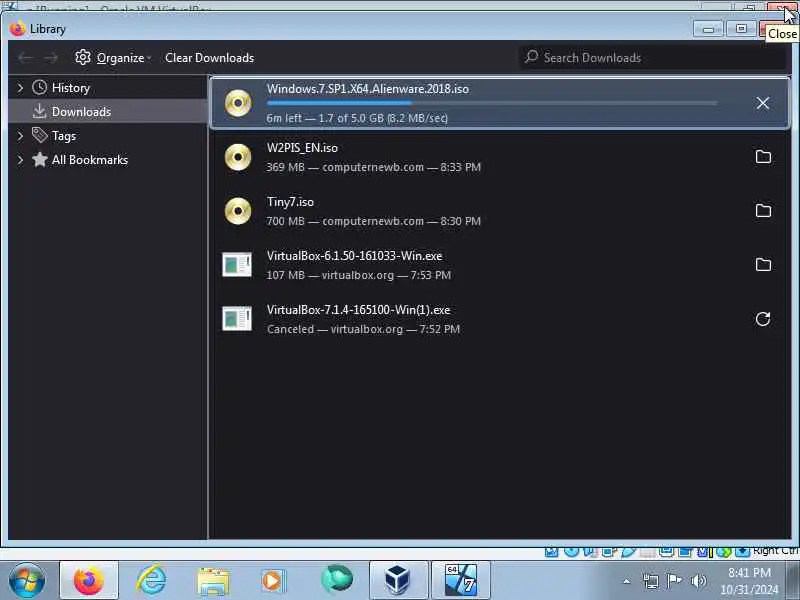800x600 pixels.
Task: Select History in the sidebar
Action: [108, 87]
